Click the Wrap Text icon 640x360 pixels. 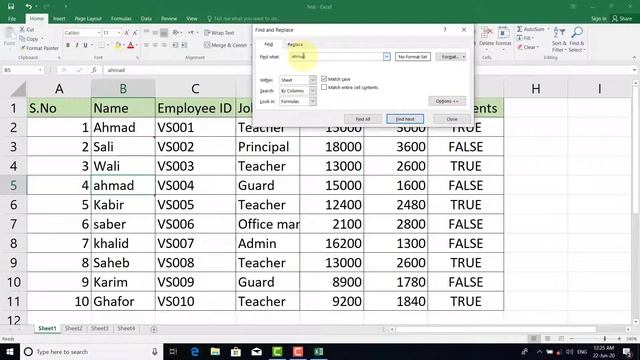207,33
